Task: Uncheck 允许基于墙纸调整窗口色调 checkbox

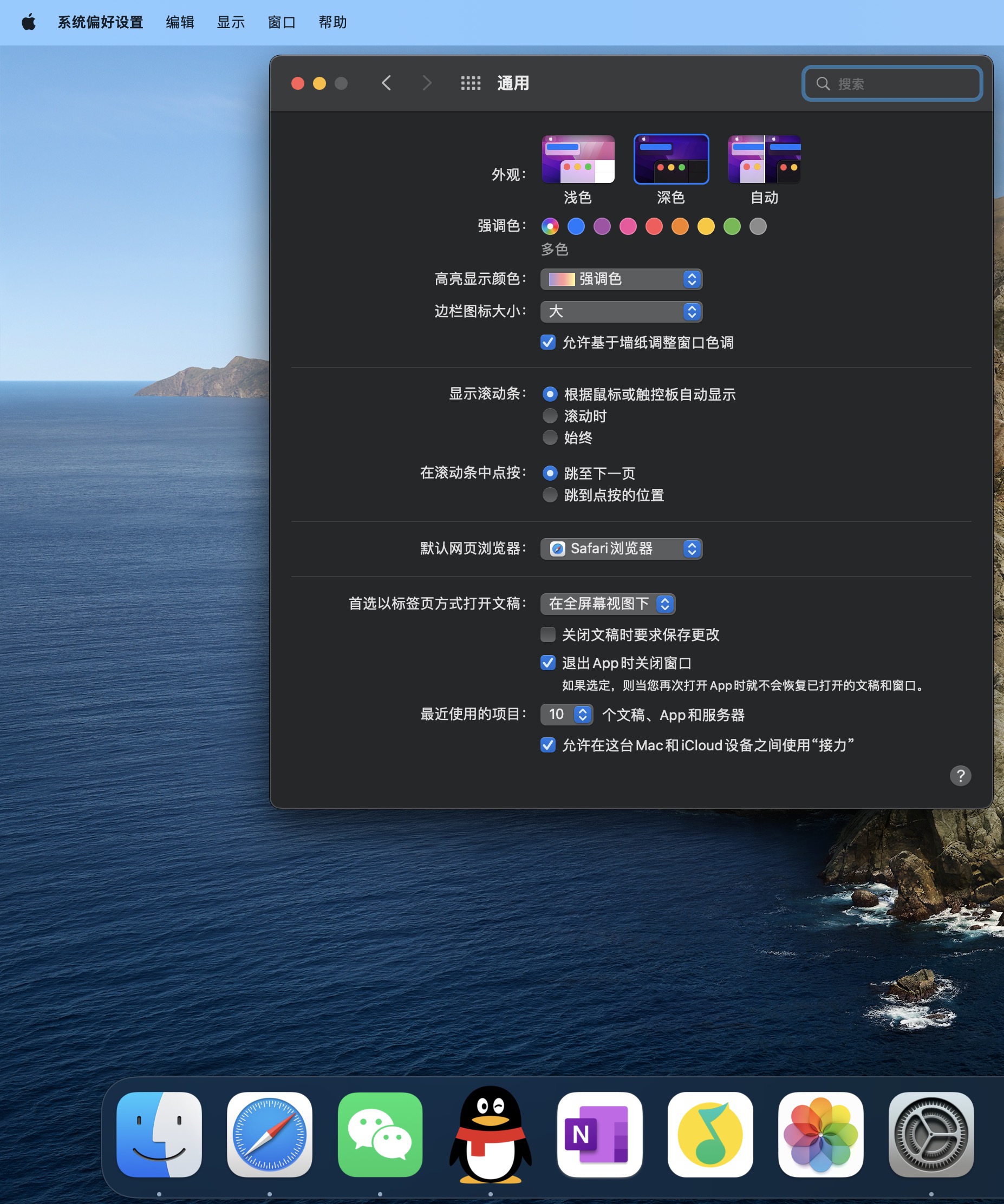Action: pos(548,342)
